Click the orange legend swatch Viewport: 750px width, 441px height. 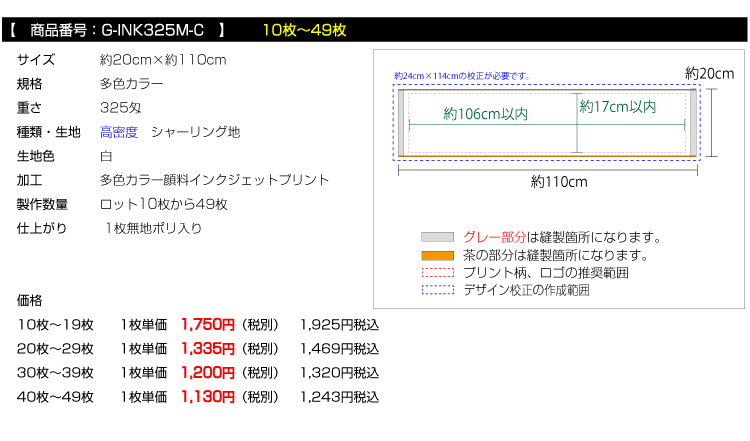click(437, 255)
